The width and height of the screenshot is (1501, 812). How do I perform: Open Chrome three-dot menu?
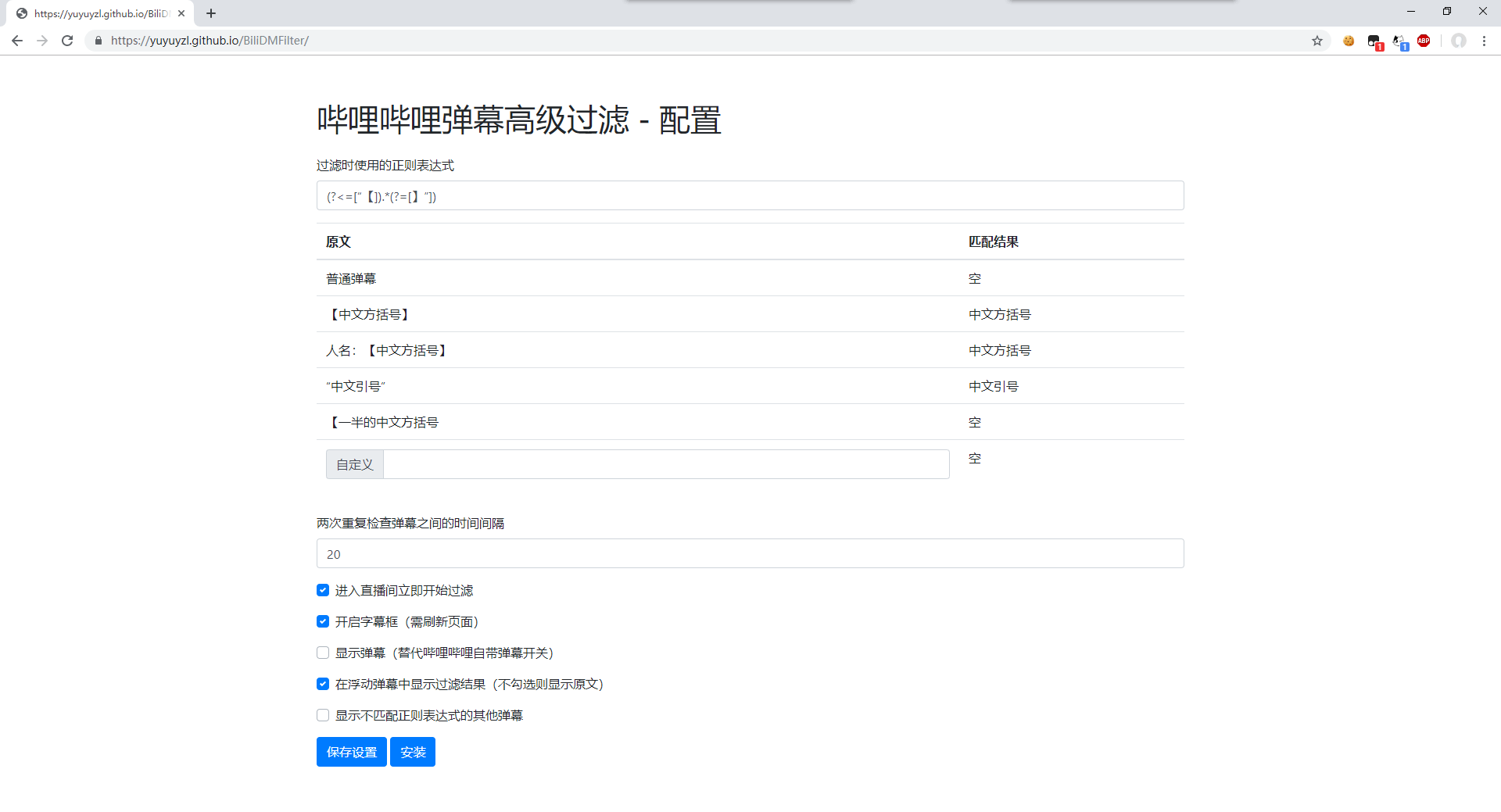click(1484, 41)
